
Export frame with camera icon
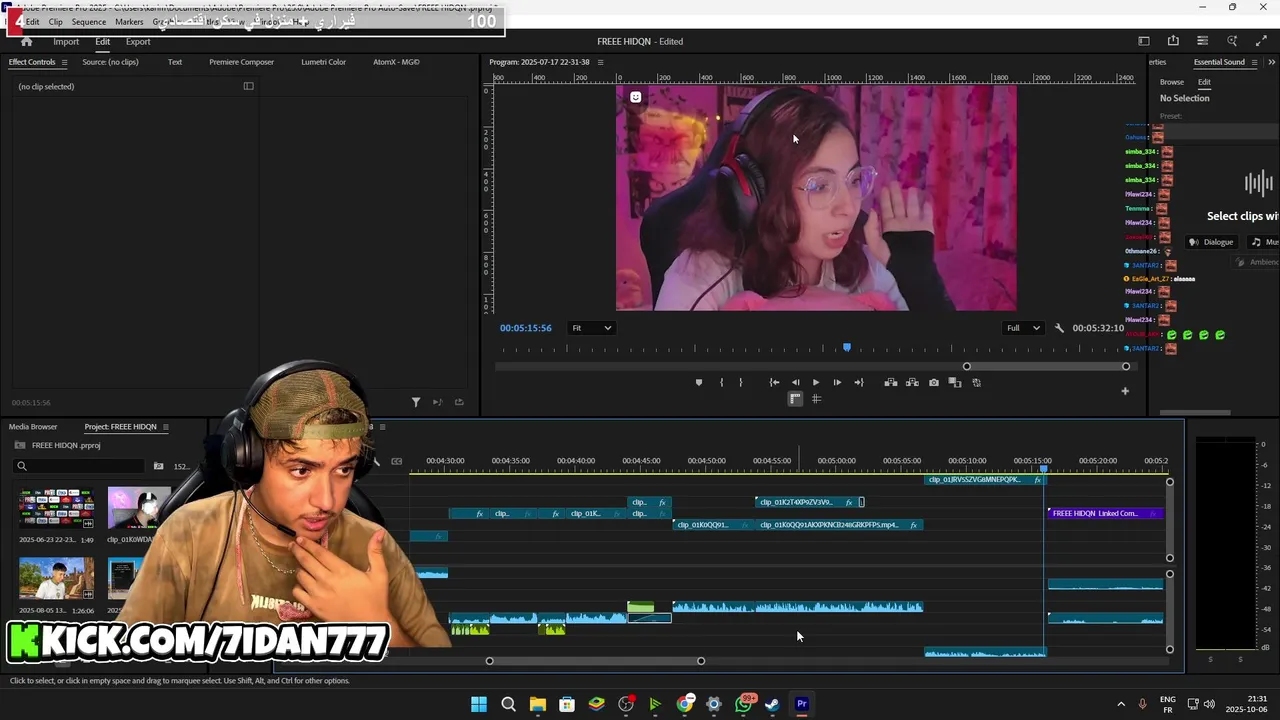point(934,382)
